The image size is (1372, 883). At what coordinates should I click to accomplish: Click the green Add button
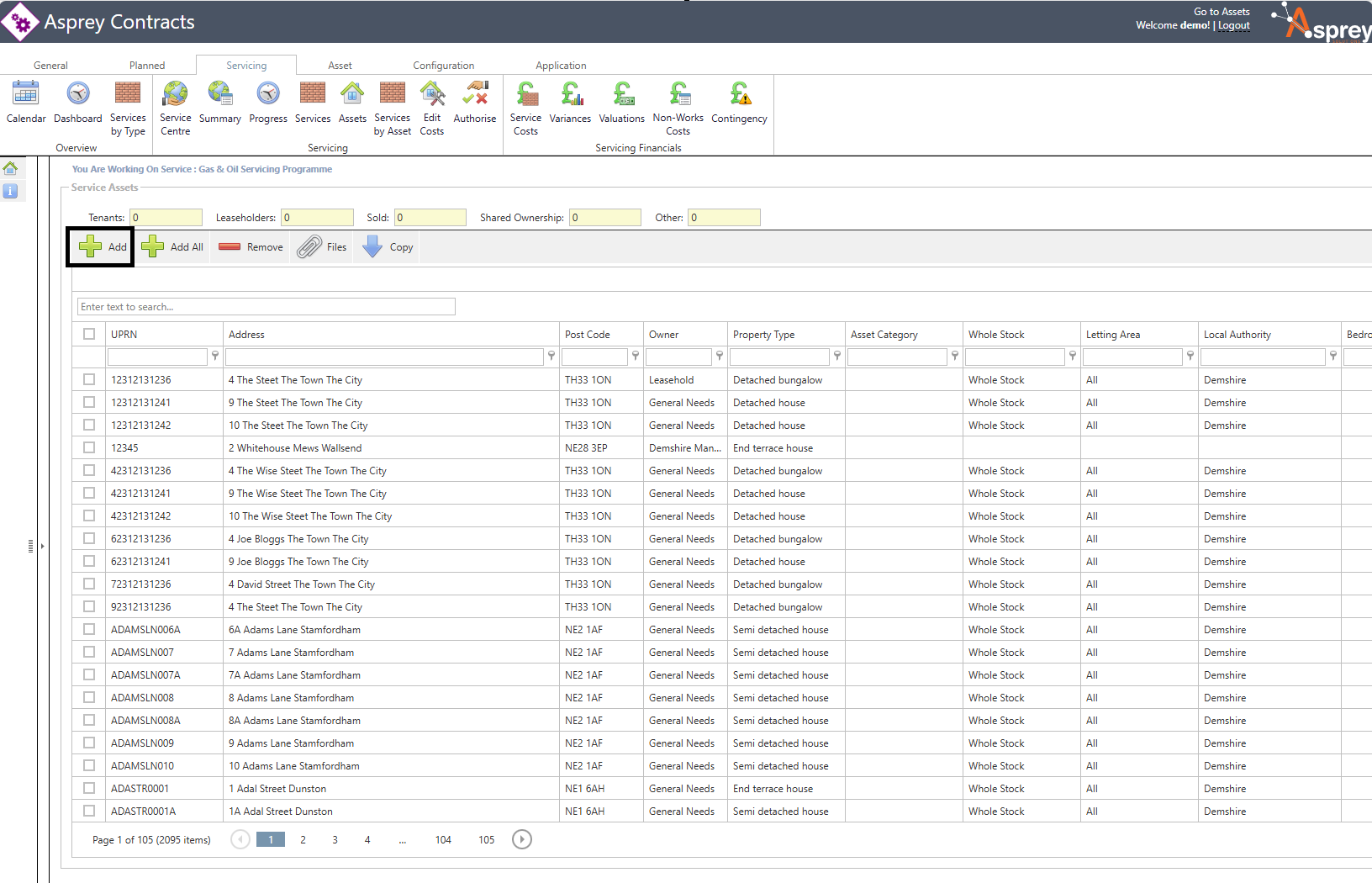(102, 247)
